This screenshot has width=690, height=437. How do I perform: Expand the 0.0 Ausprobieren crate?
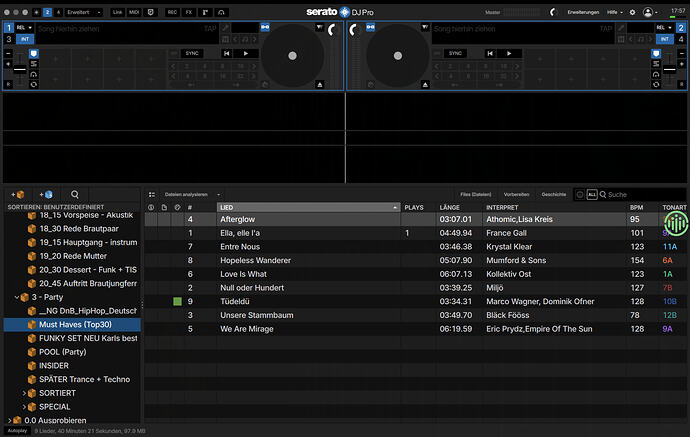pos(10,420)
